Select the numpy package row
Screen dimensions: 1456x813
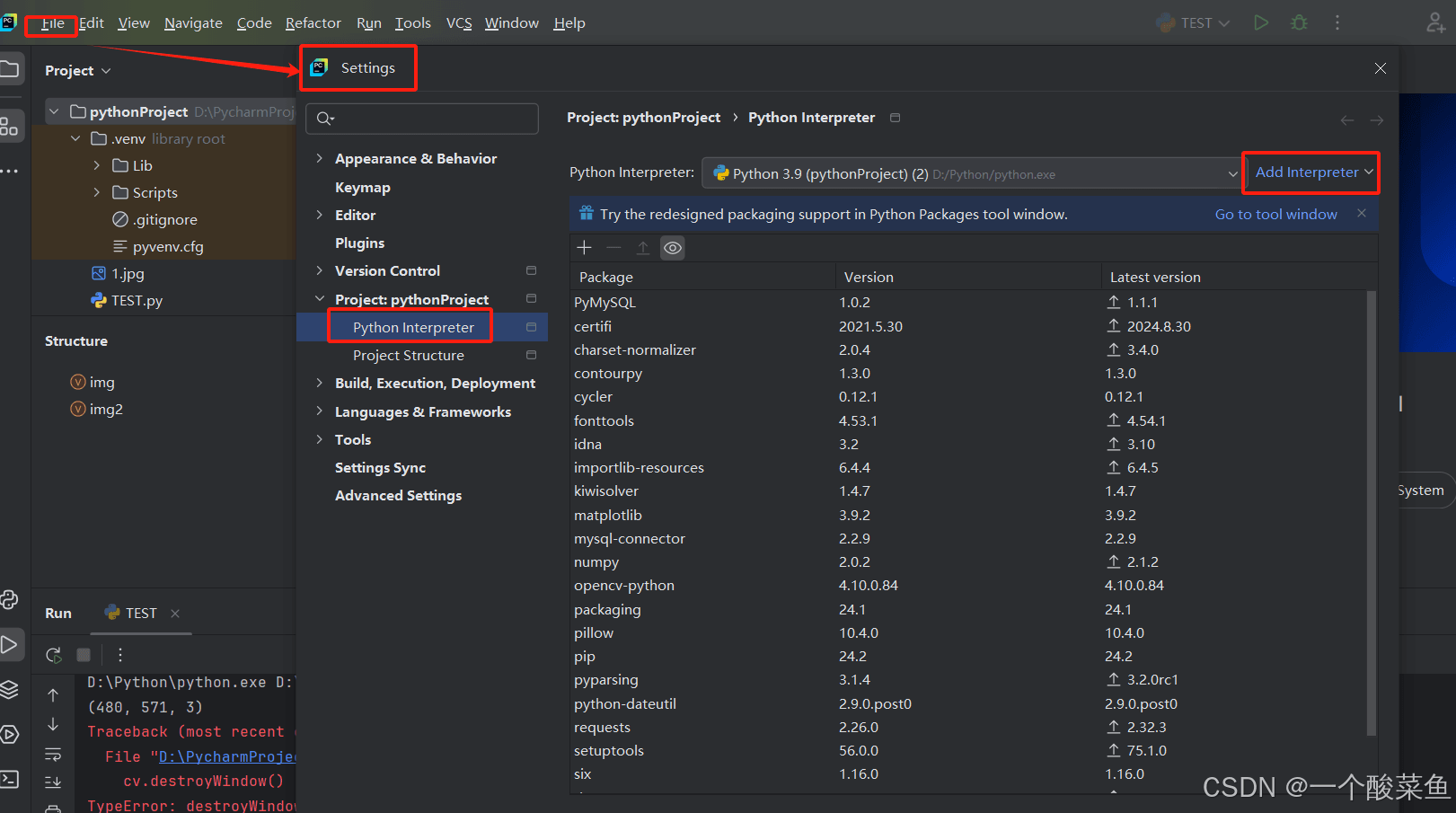(x=968, y=561)
